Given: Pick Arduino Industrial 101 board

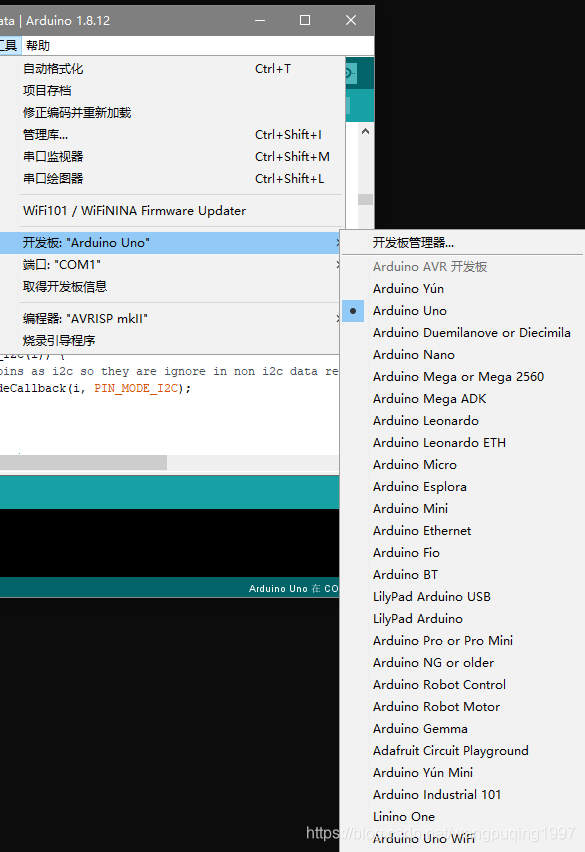Looking at the screenshot, I should pos(463,795).
